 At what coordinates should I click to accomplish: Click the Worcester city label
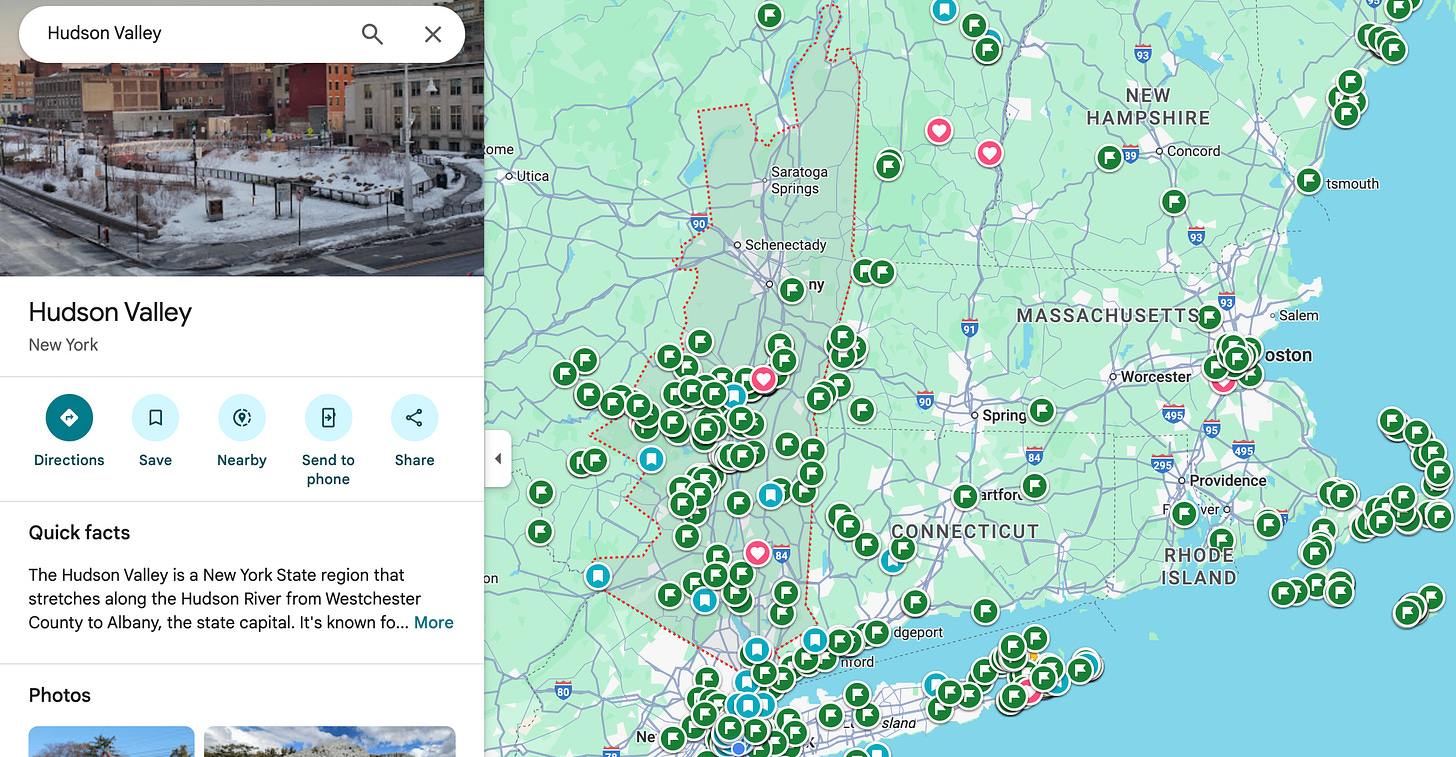pos(1156,377)
